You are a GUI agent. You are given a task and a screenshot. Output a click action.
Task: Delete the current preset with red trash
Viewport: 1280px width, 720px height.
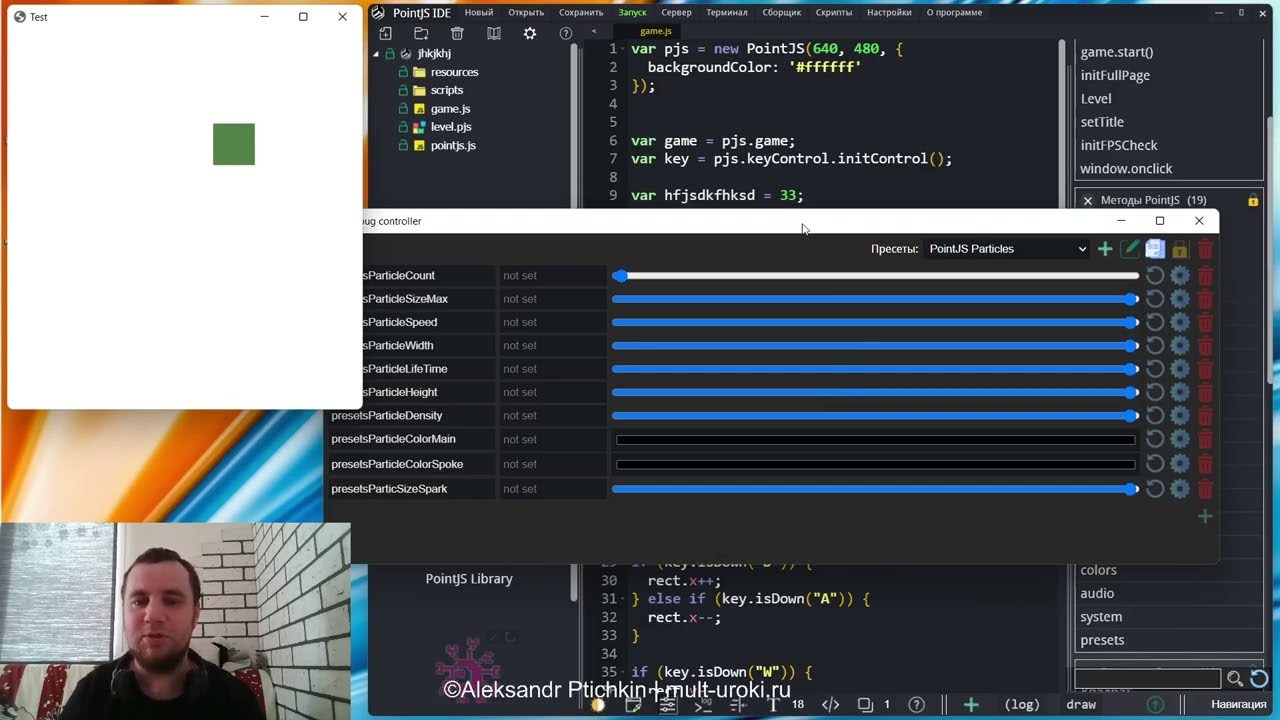click(1205, 249)
